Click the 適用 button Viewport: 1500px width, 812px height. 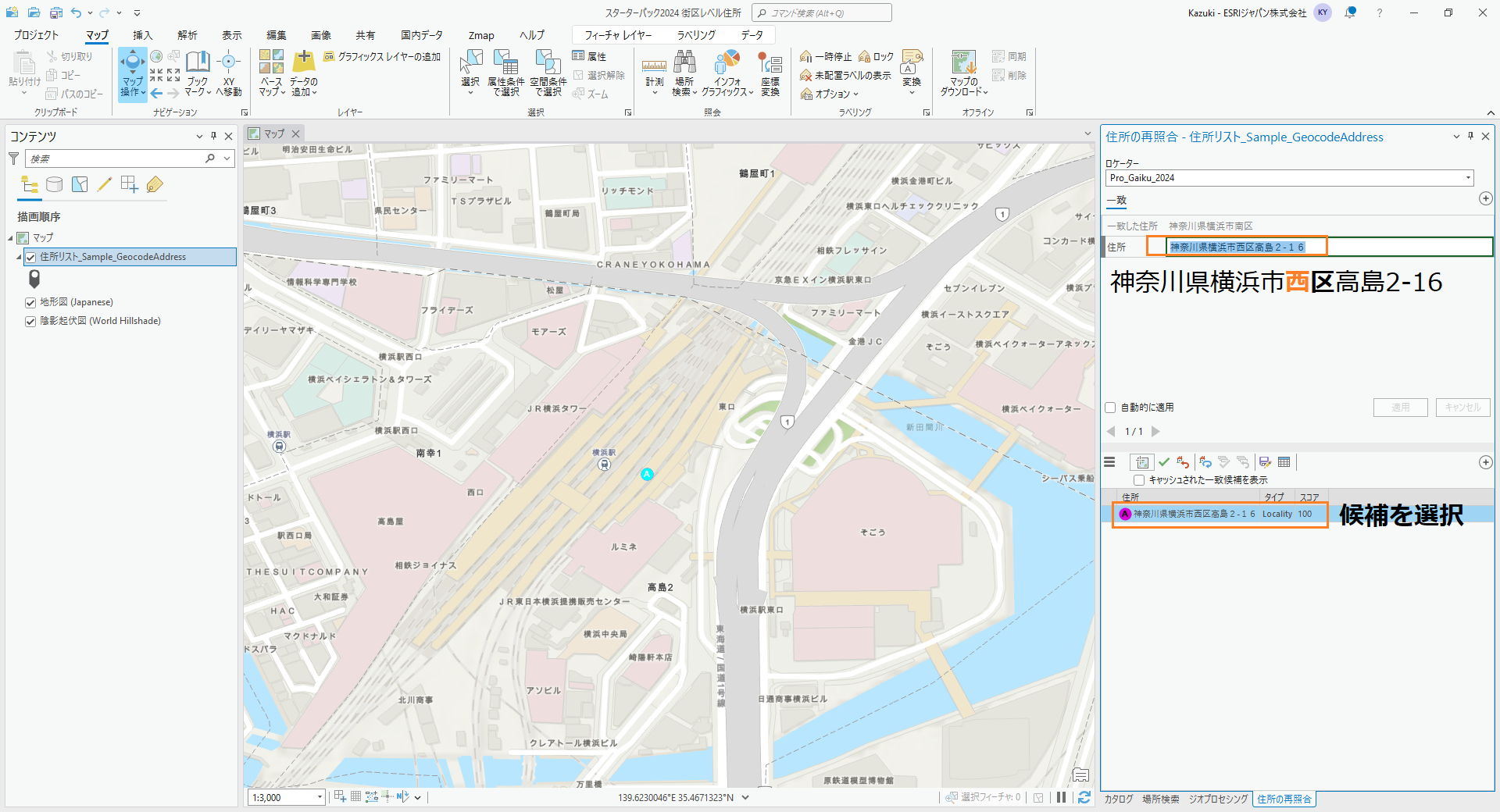[1401, 408]
